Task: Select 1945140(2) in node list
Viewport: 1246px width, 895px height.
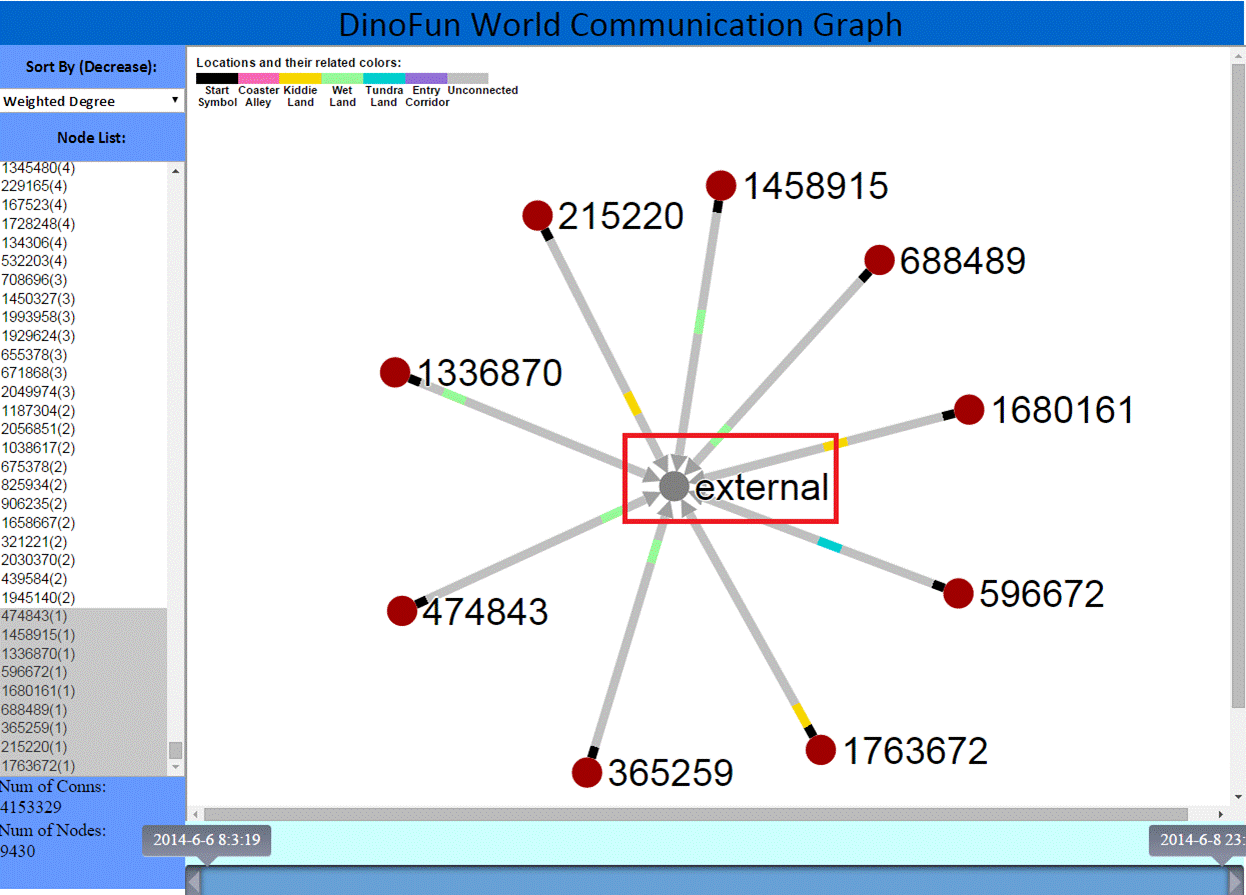Action: pos(38,597)
